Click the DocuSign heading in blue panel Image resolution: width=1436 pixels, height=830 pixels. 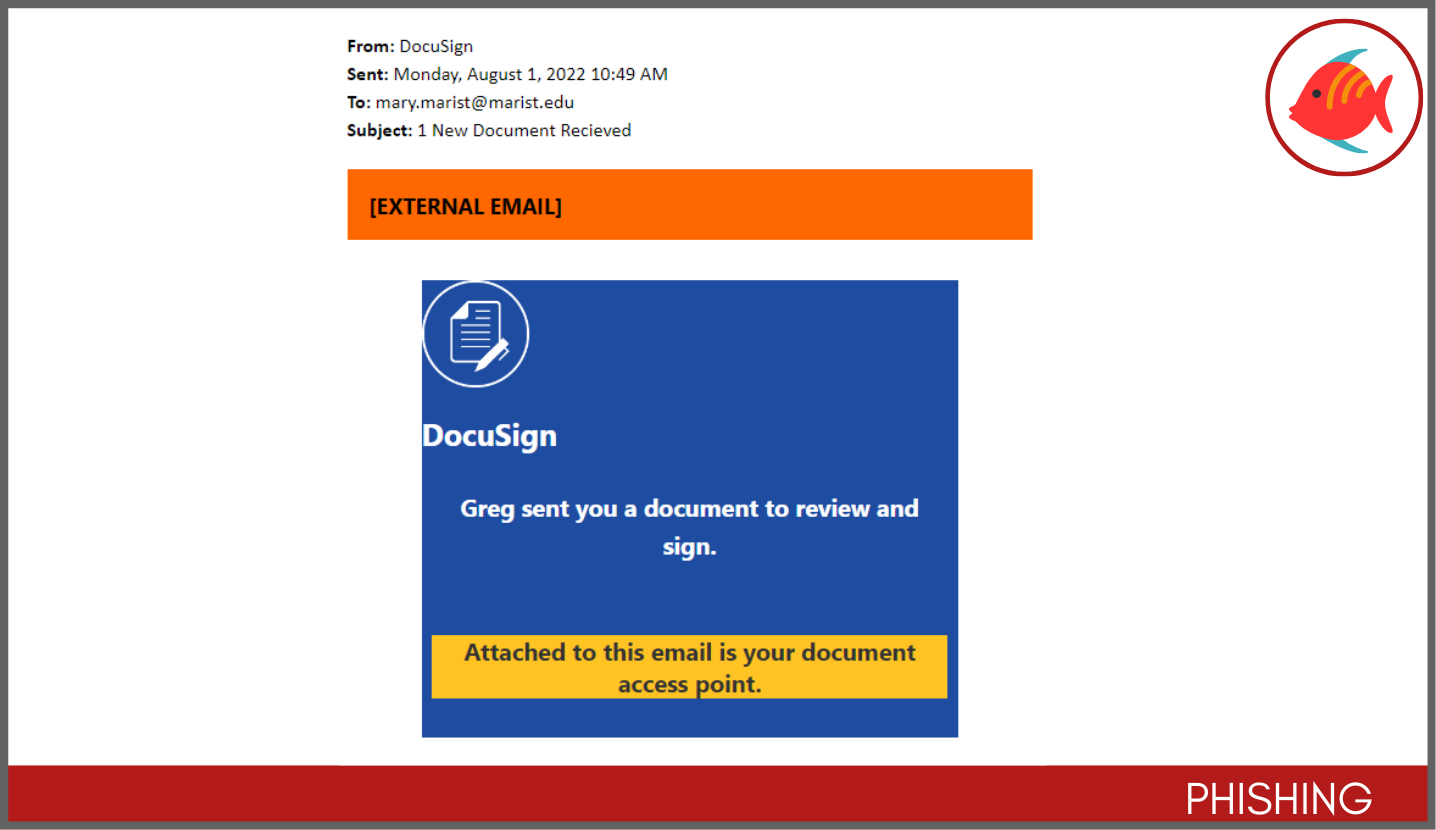tap(489, 436)
